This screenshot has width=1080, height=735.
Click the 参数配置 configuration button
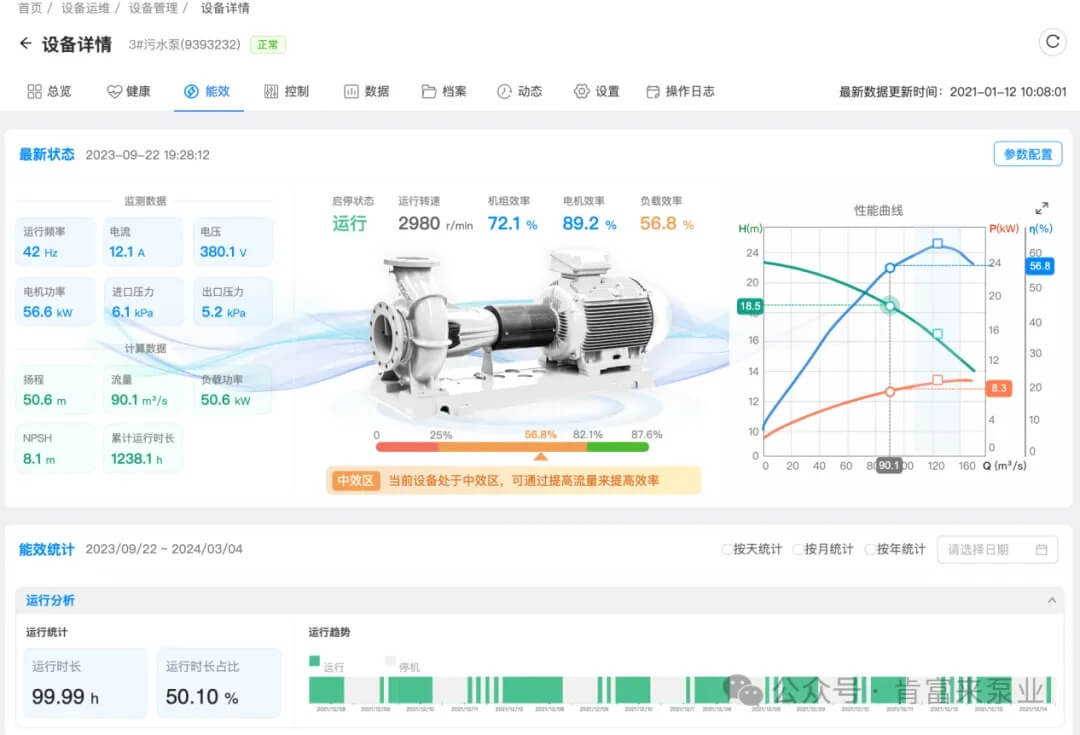pos(1028,155)
